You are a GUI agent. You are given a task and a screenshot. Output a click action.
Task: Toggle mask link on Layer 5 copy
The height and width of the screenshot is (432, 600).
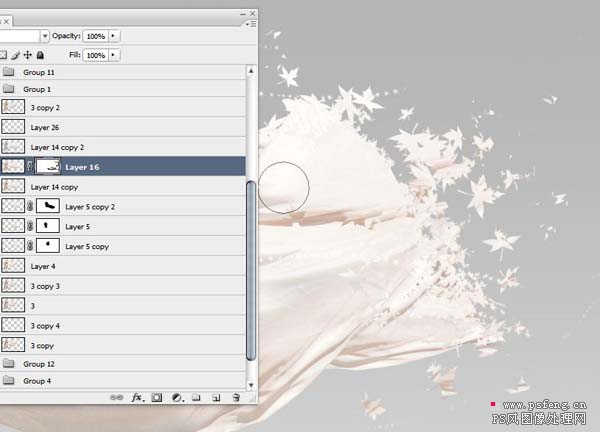coord(30,246)
